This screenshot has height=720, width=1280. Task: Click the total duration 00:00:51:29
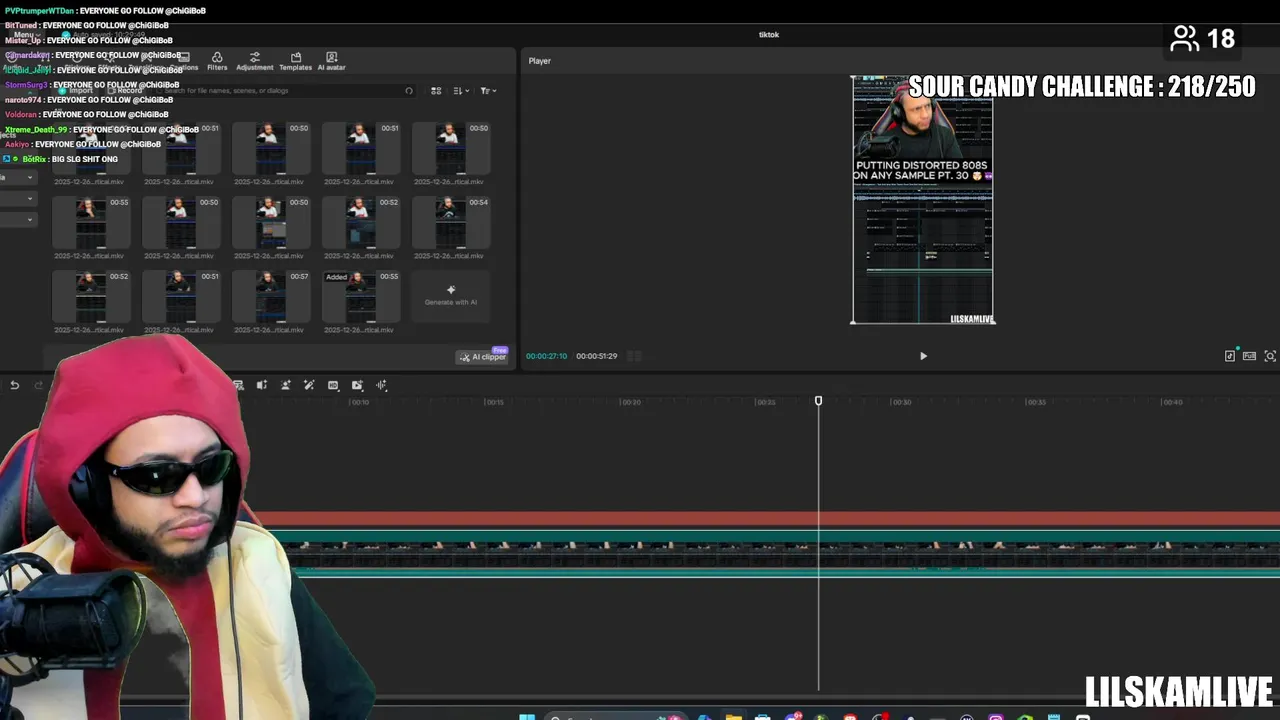(x=596, y=356)
